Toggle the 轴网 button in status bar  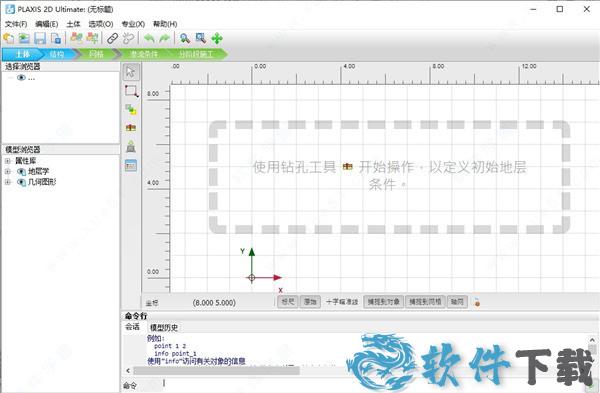coord(457,302)
